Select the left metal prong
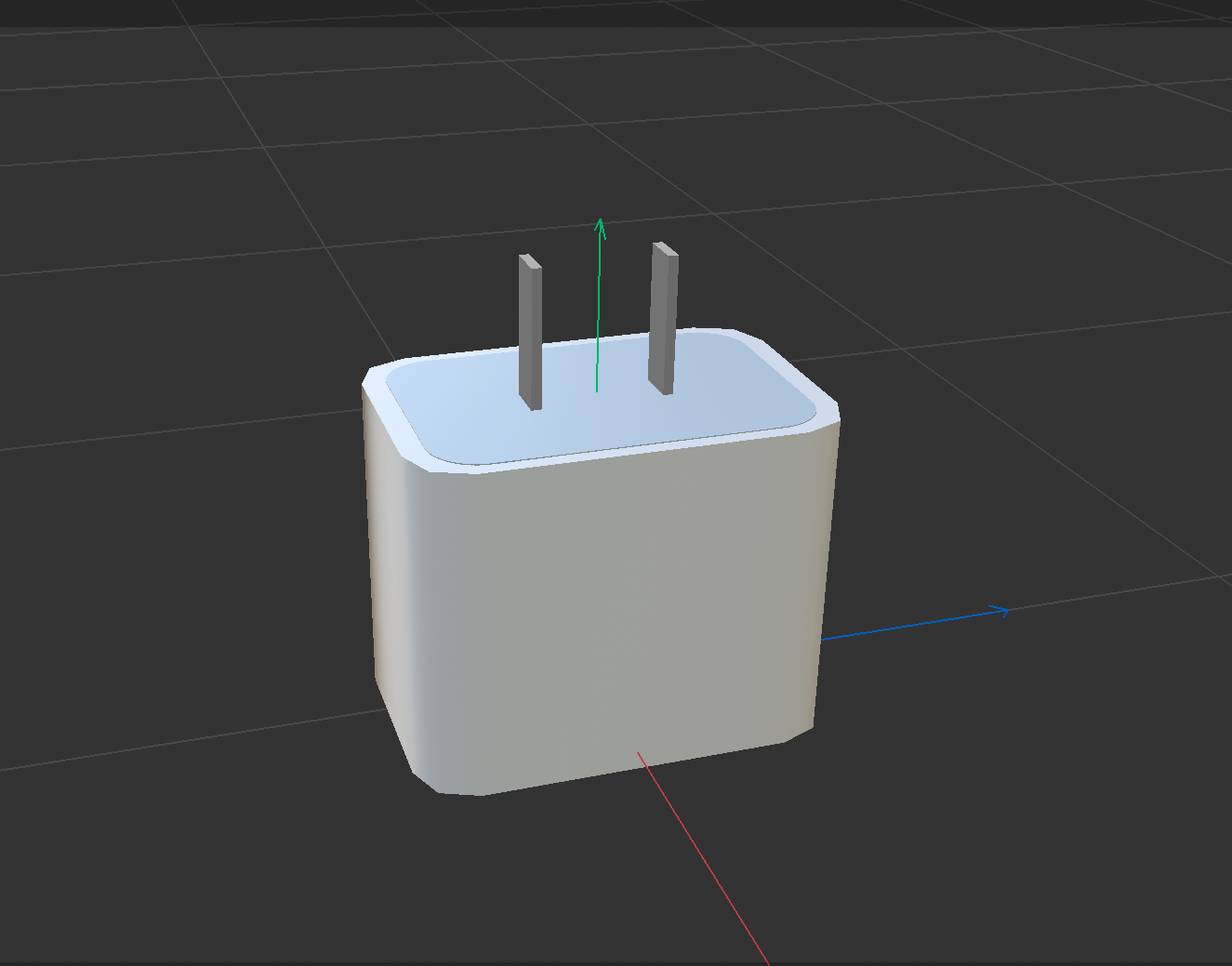The image size is (1232, 966). coord(529,325)
